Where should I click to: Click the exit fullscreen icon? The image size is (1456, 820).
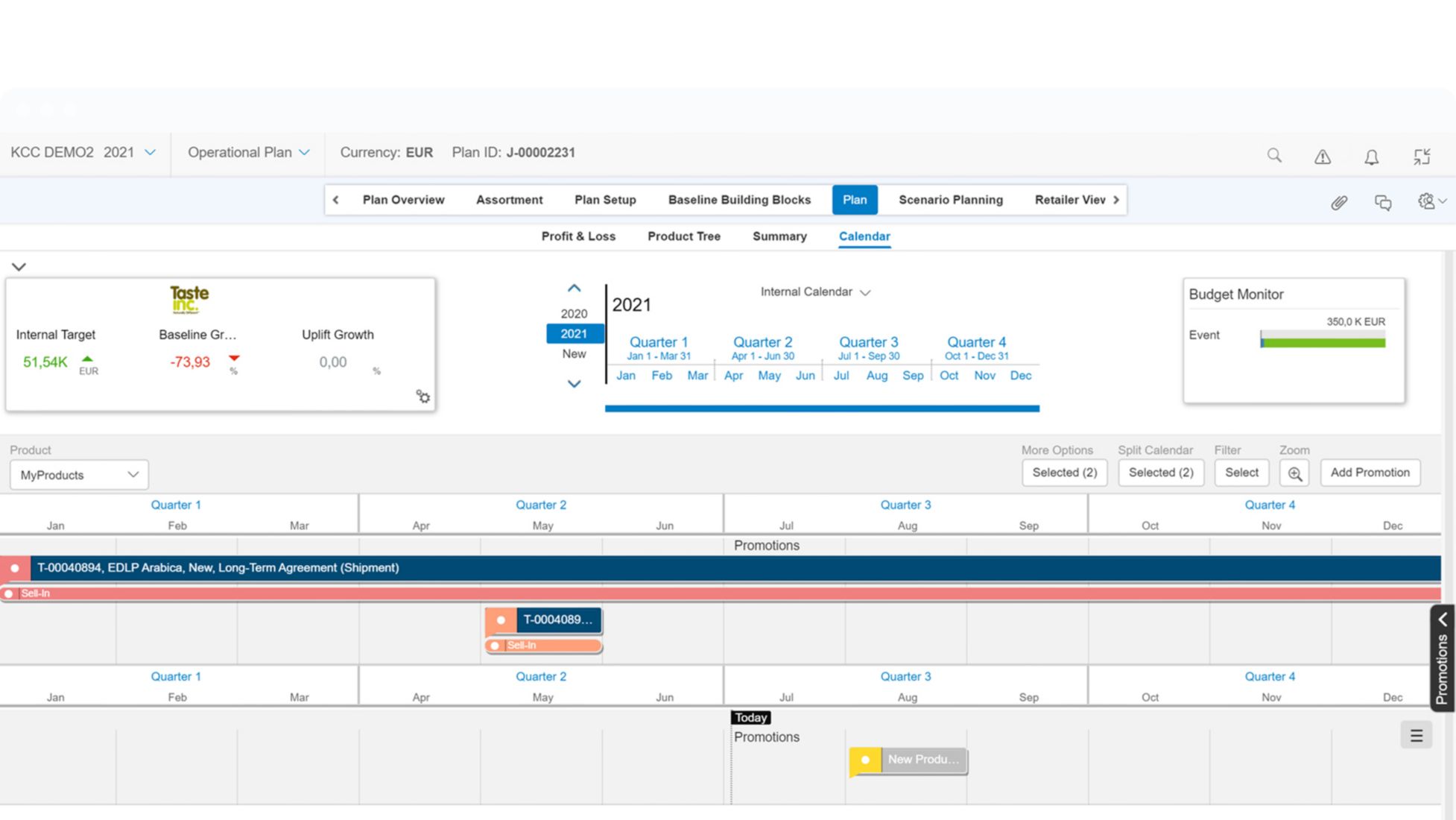[1422, 157]
